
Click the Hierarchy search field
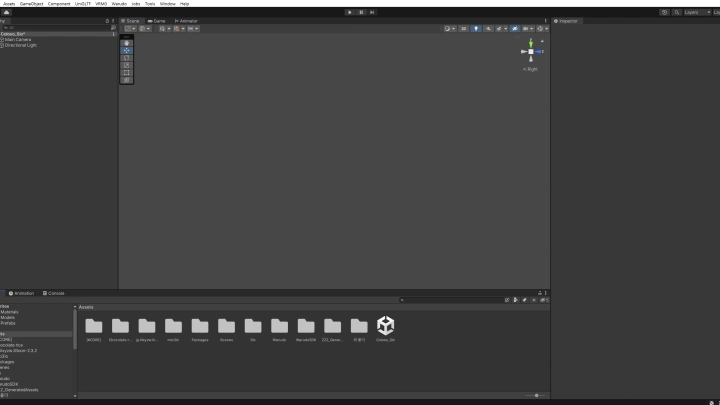[x=55, y=28]
